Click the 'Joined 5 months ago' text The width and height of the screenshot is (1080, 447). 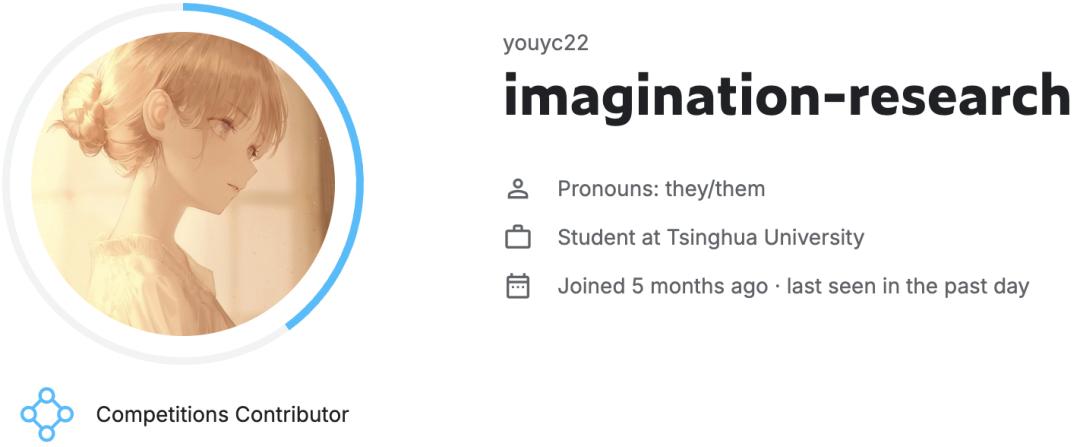pos(662,287)
